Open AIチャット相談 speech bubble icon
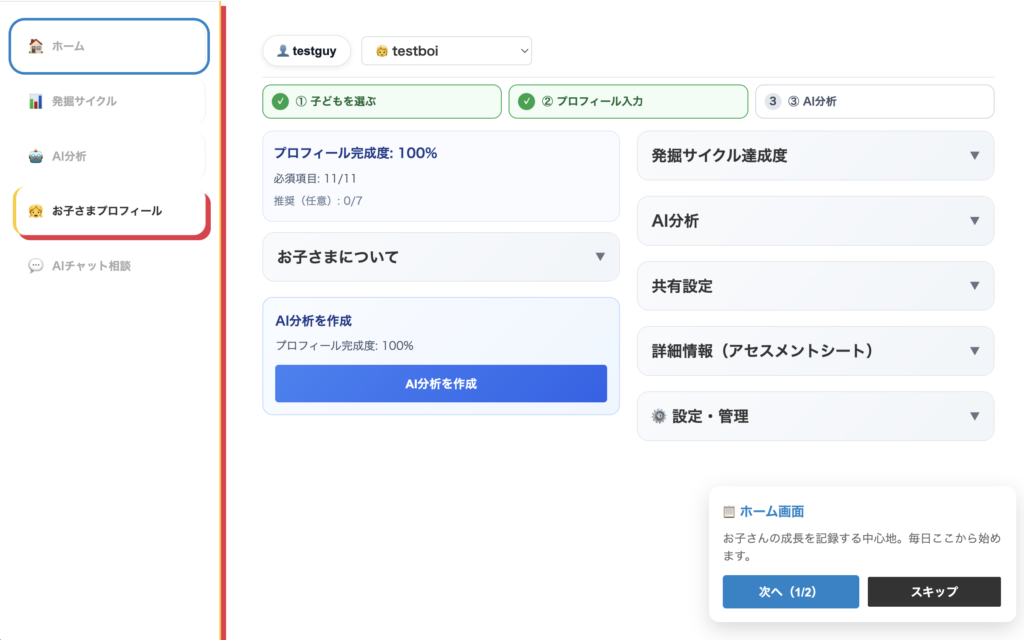This screenshot has height=640, width=1024. point(35,266)
